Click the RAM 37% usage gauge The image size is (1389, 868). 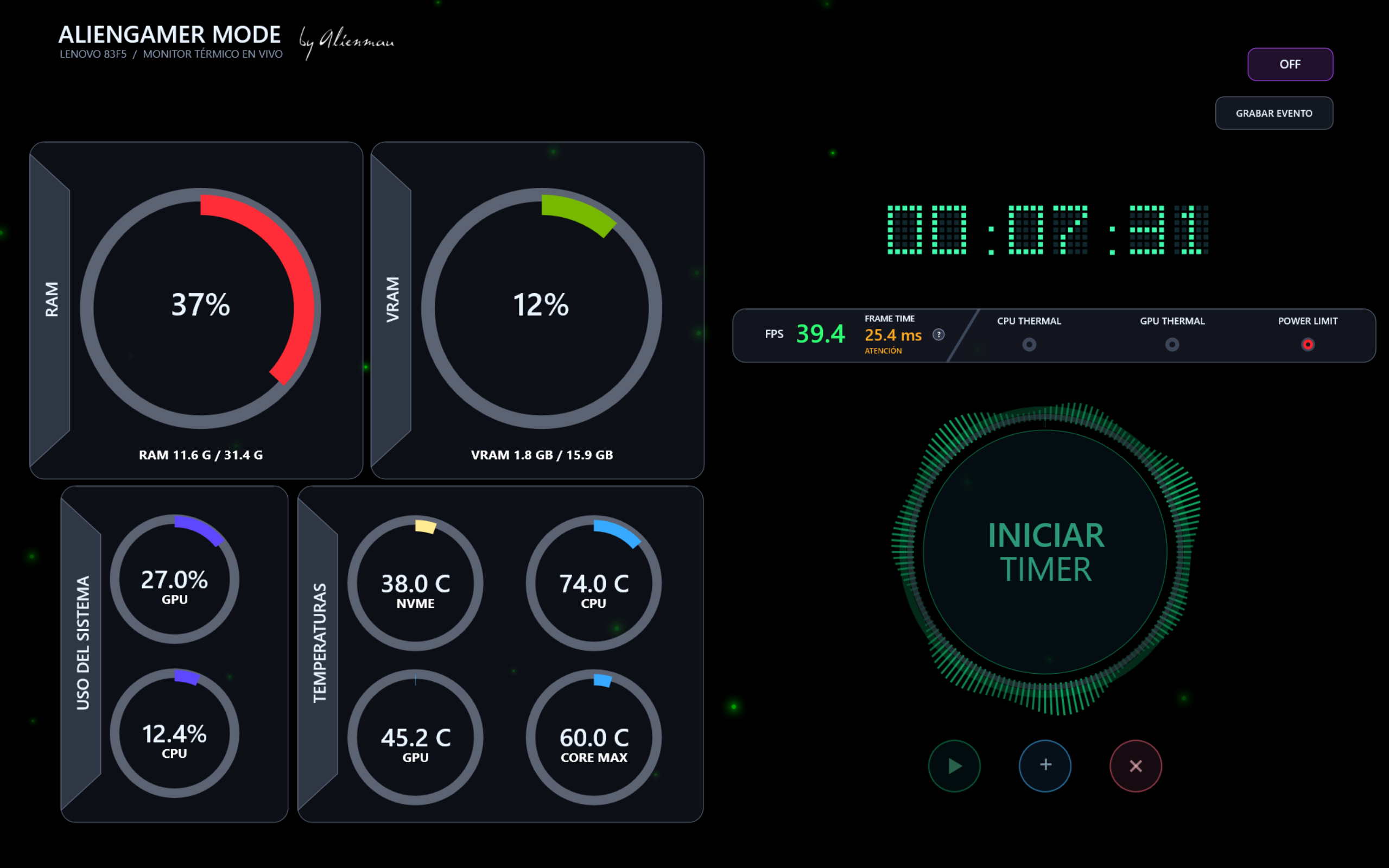[200, 308]
